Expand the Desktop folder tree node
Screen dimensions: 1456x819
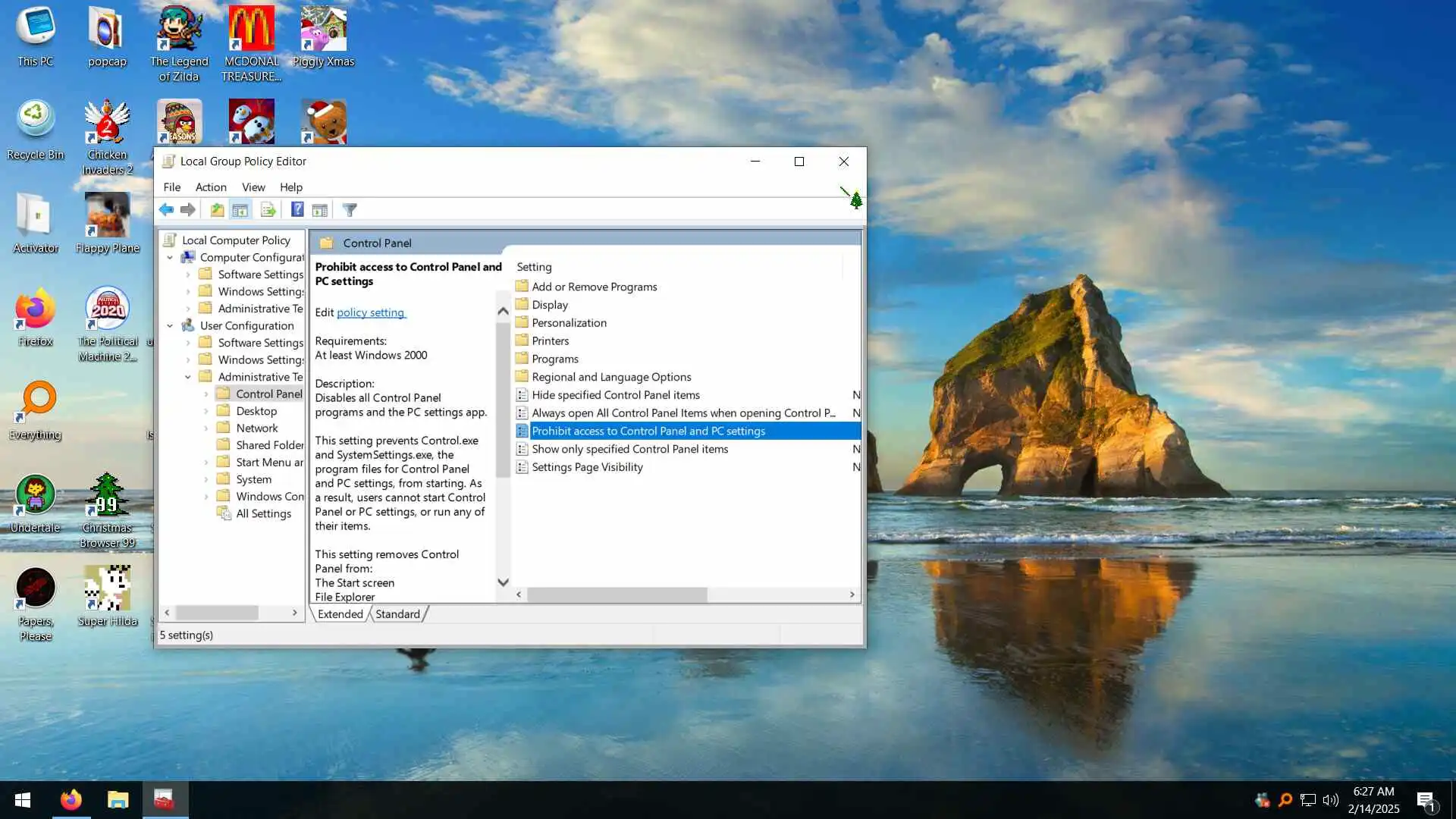coord(206,411)
